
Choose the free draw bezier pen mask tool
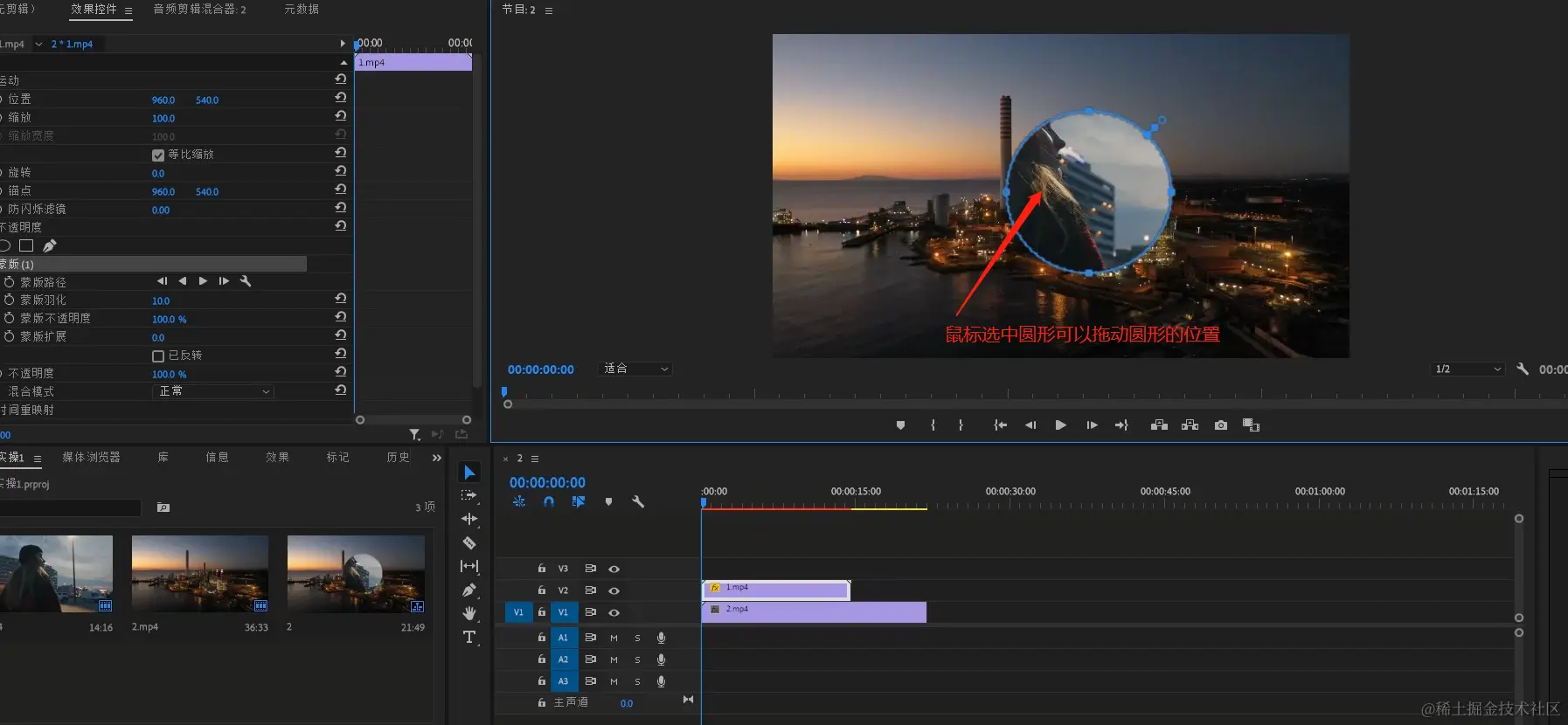pos(50,246)
